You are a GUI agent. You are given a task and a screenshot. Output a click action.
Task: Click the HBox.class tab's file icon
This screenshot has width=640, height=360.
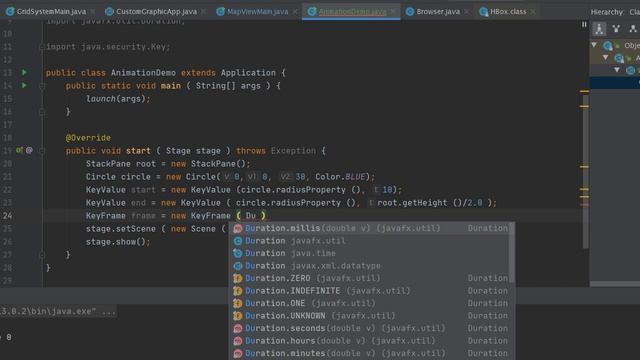coord(484,12)
